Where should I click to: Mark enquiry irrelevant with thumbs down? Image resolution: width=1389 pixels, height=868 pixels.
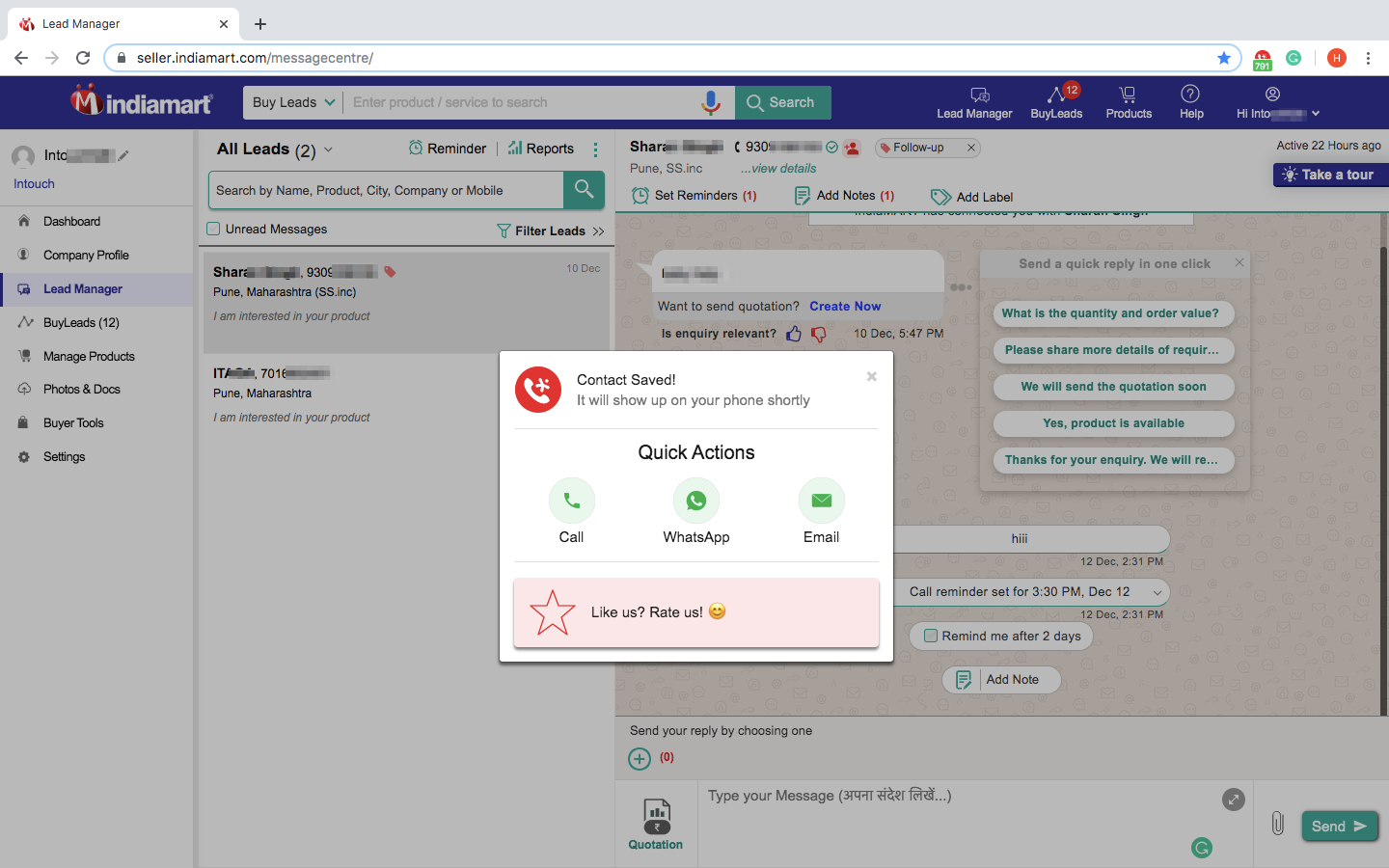819,334
